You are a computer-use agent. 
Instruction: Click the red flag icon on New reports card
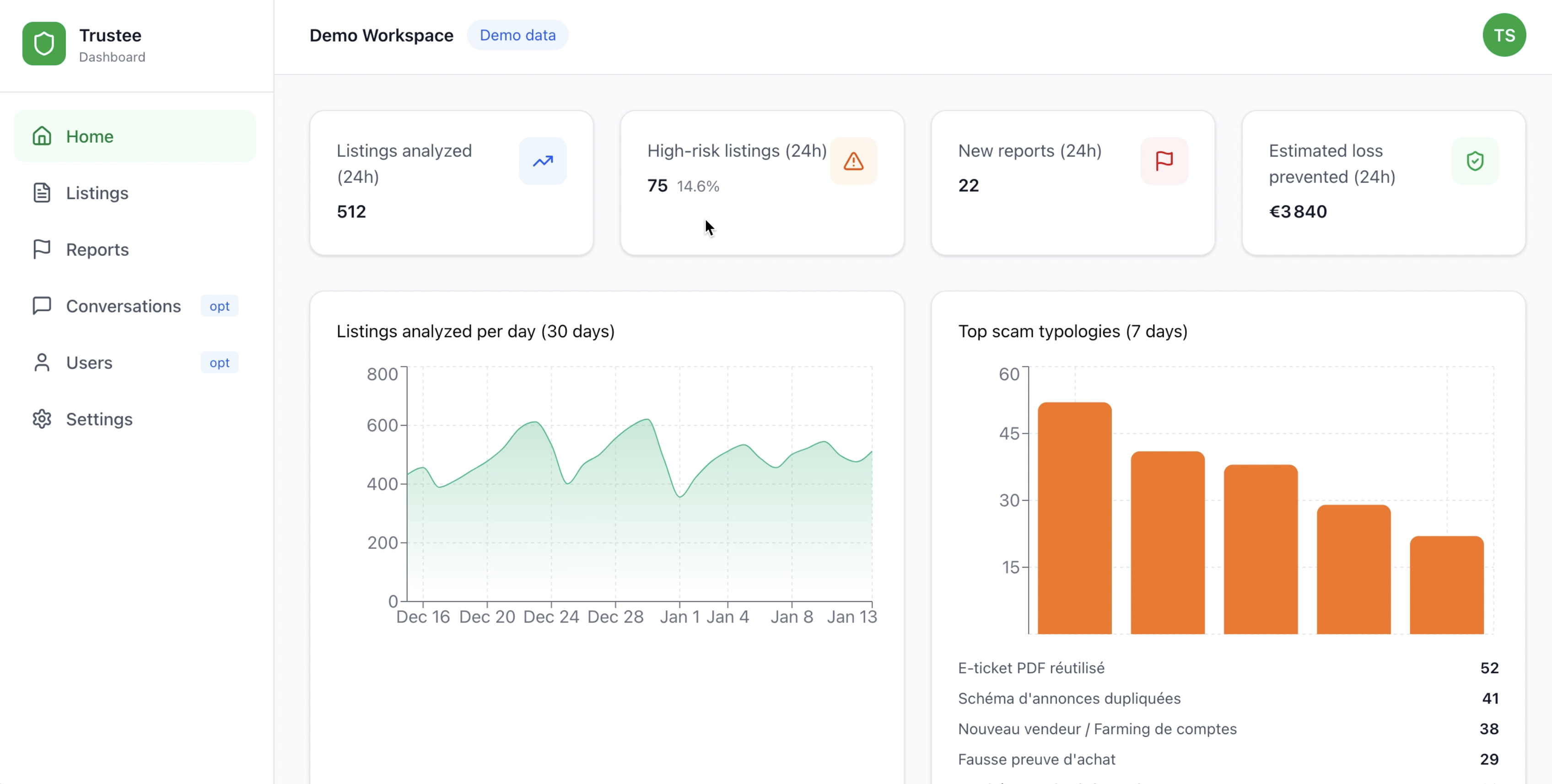pos(1164,161)
